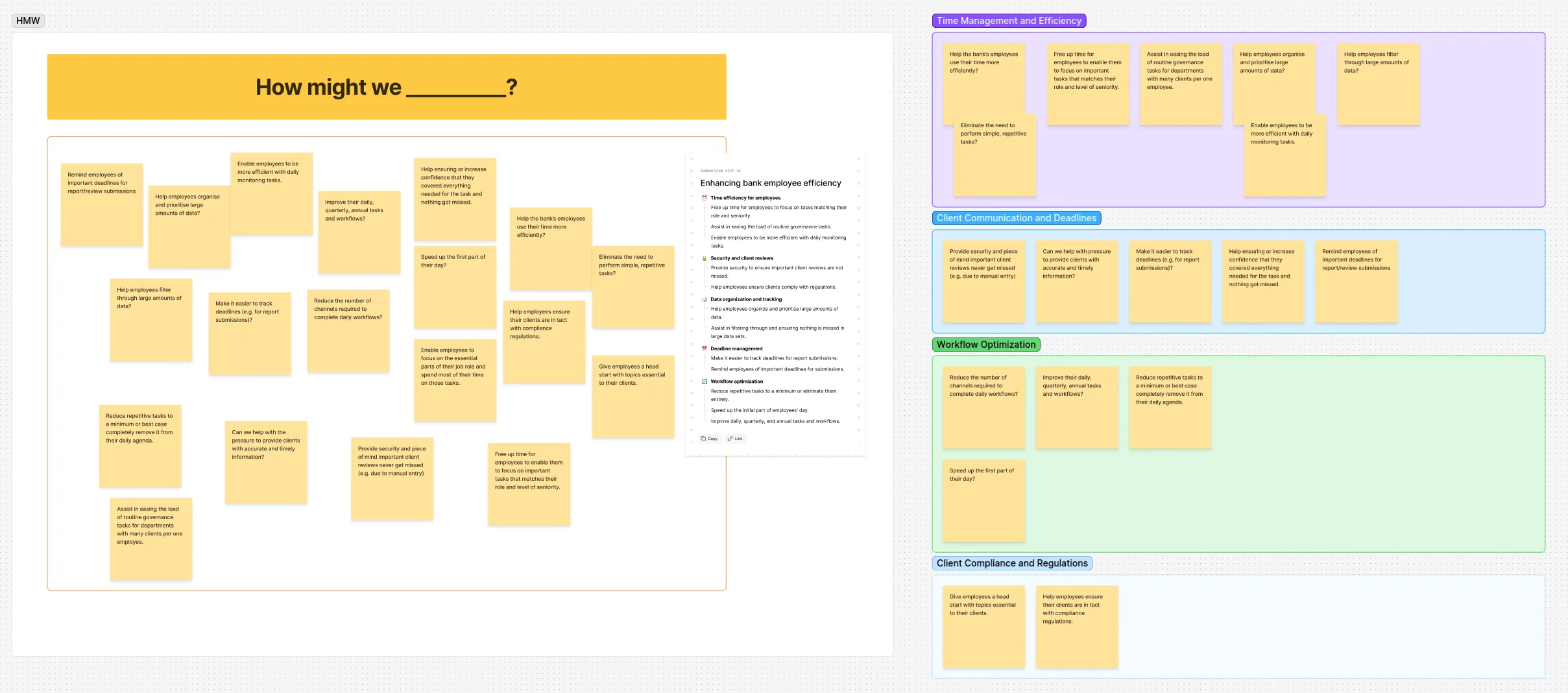Select 'Enable employees to be more efficient' sticky in HMW frame

tap(271, 193)
